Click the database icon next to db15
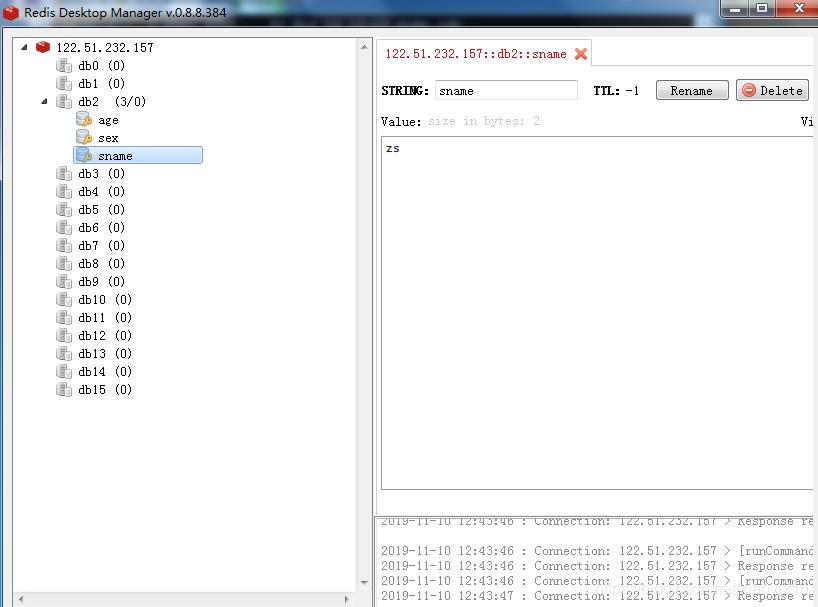Viewport: 818px width, 607px height. [x=64, y=390]
